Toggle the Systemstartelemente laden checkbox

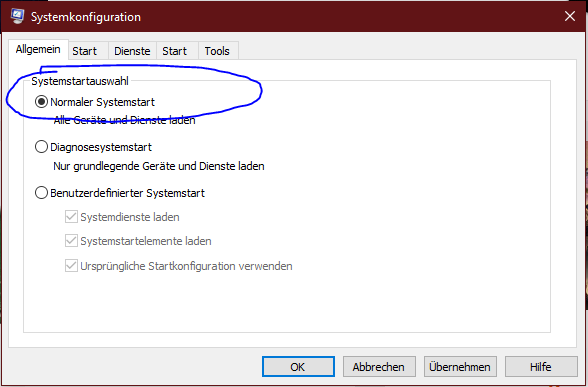click(71, 241)
